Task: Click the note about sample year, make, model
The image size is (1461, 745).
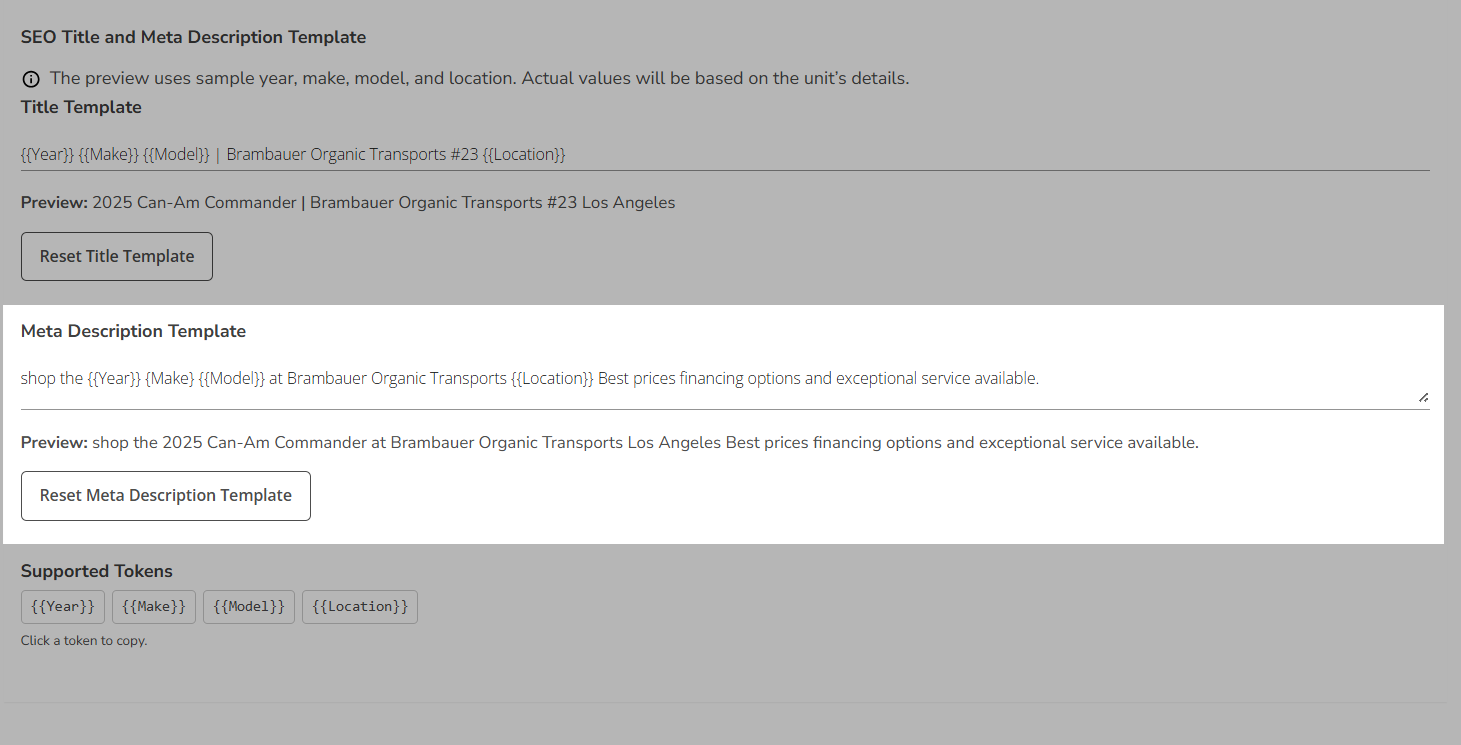Action: [479, 78]
